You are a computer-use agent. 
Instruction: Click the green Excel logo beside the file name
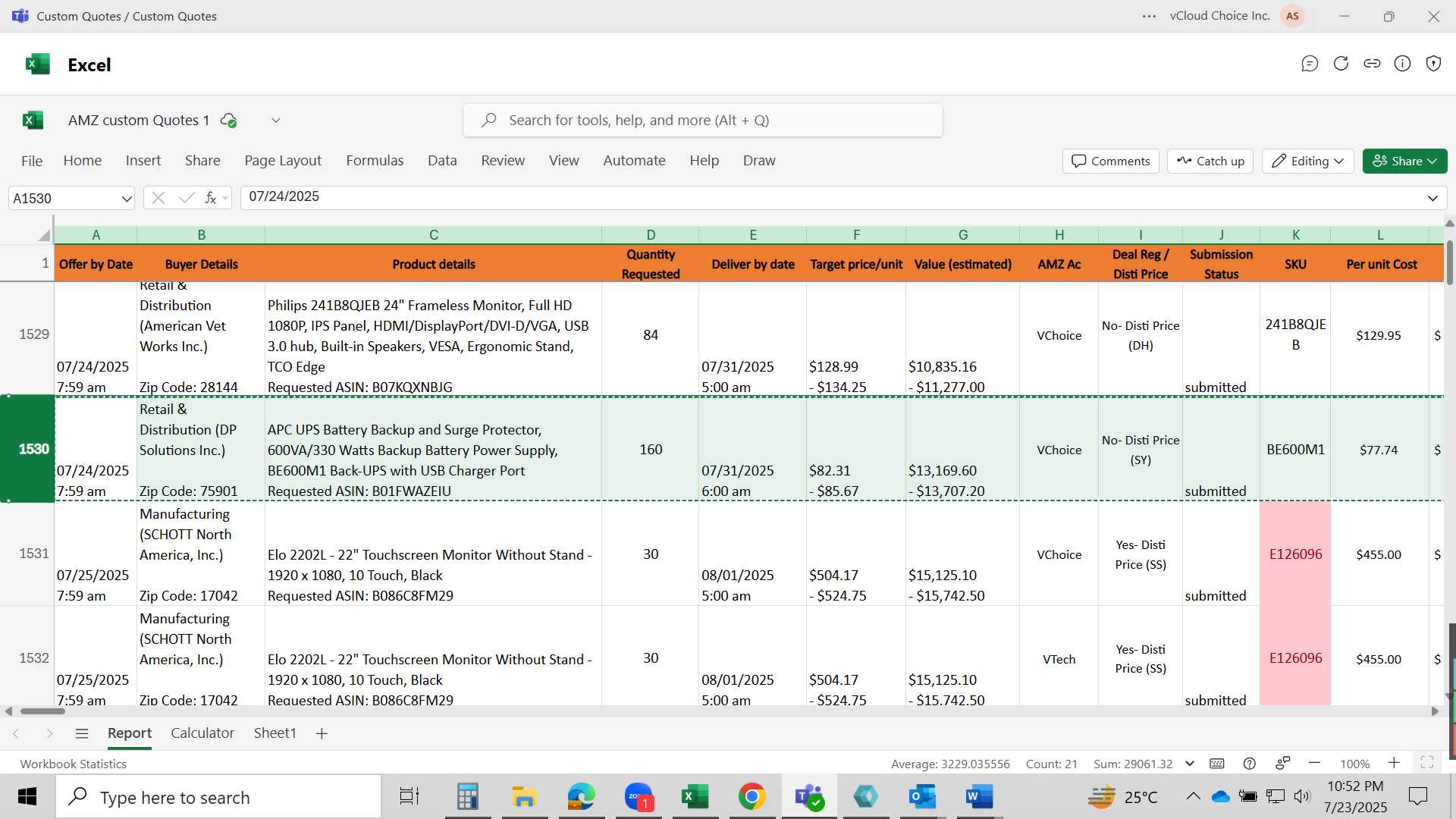pyautogui.click(x=33, y=120)
